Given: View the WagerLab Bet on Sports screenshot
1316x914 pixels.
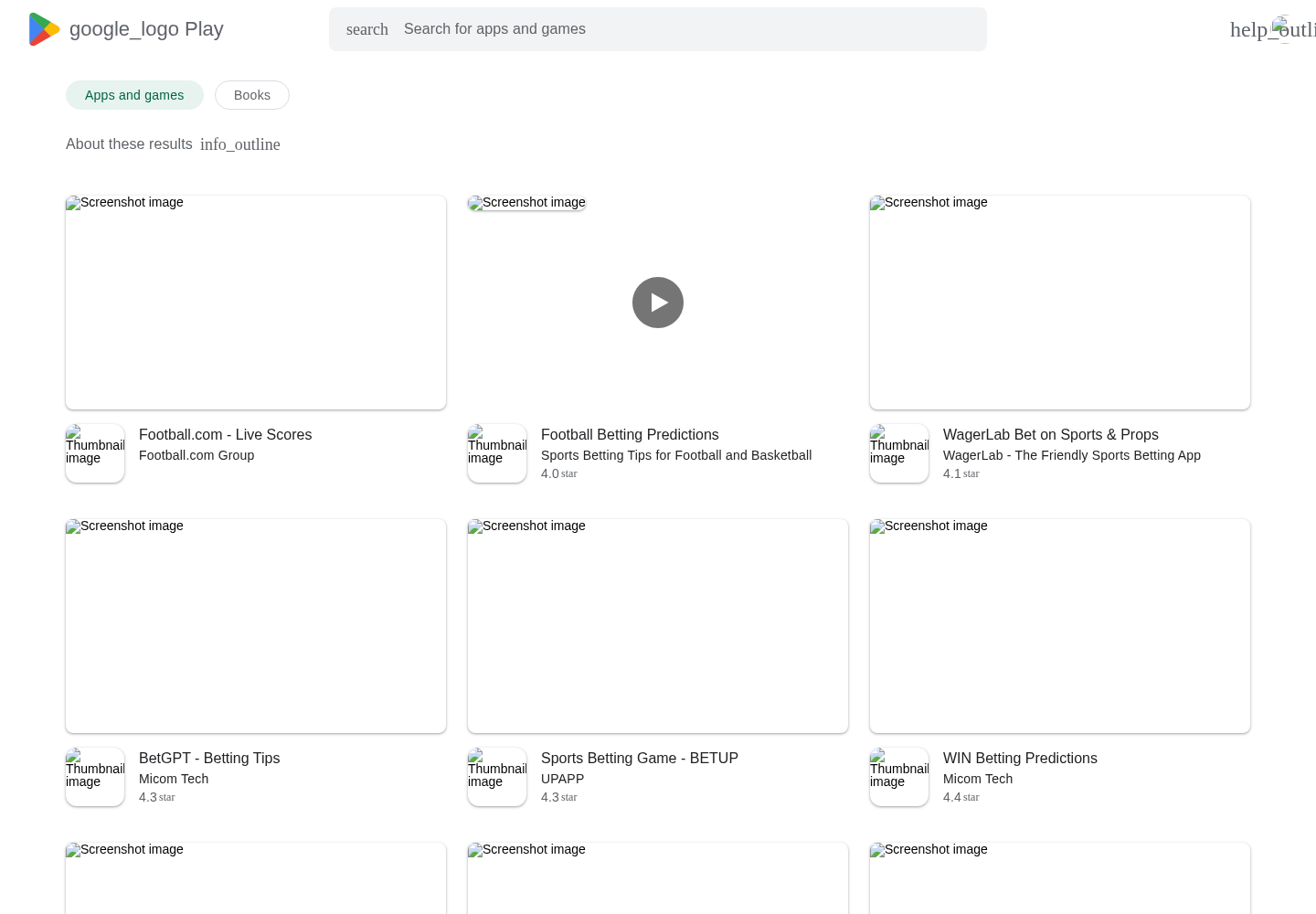Looking at the screenshot, I should pos(1060,303).
